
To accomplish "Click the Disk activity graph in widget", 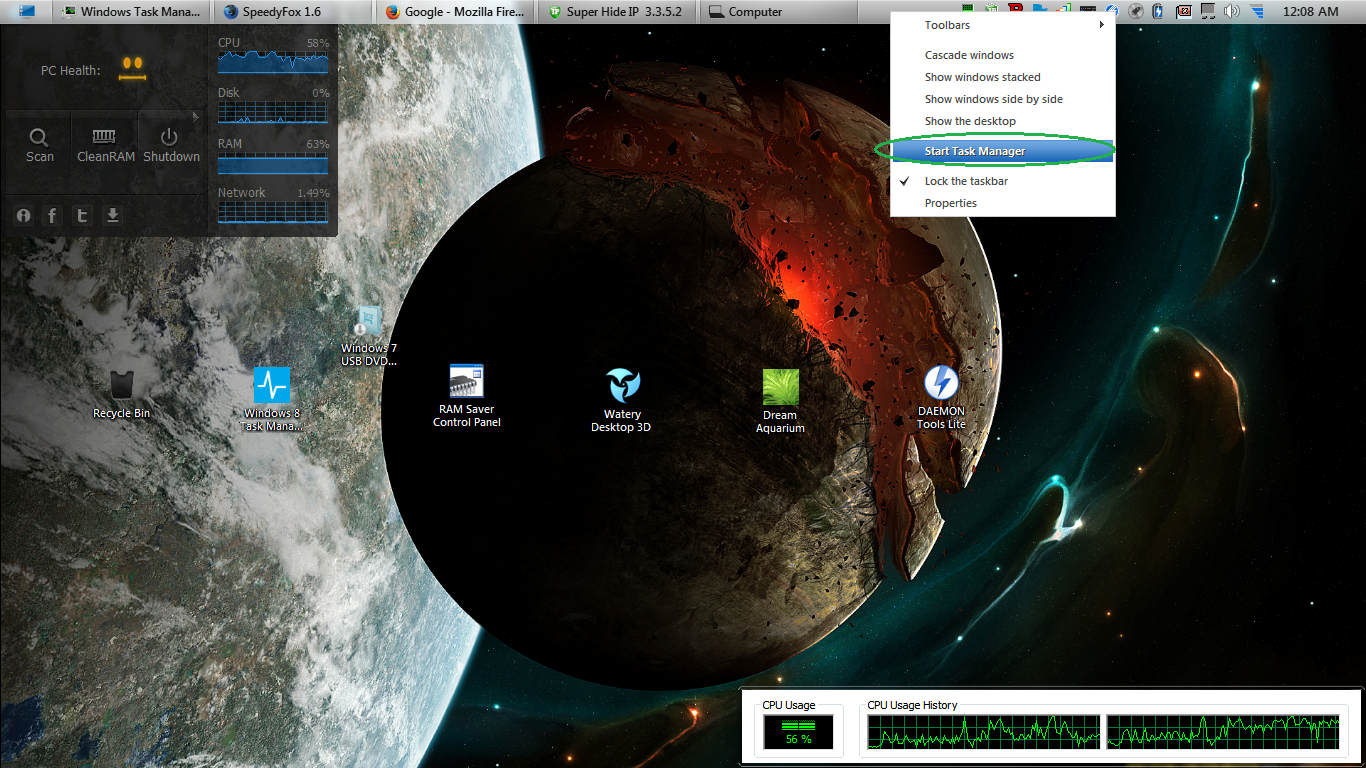I will coord(273,112).
